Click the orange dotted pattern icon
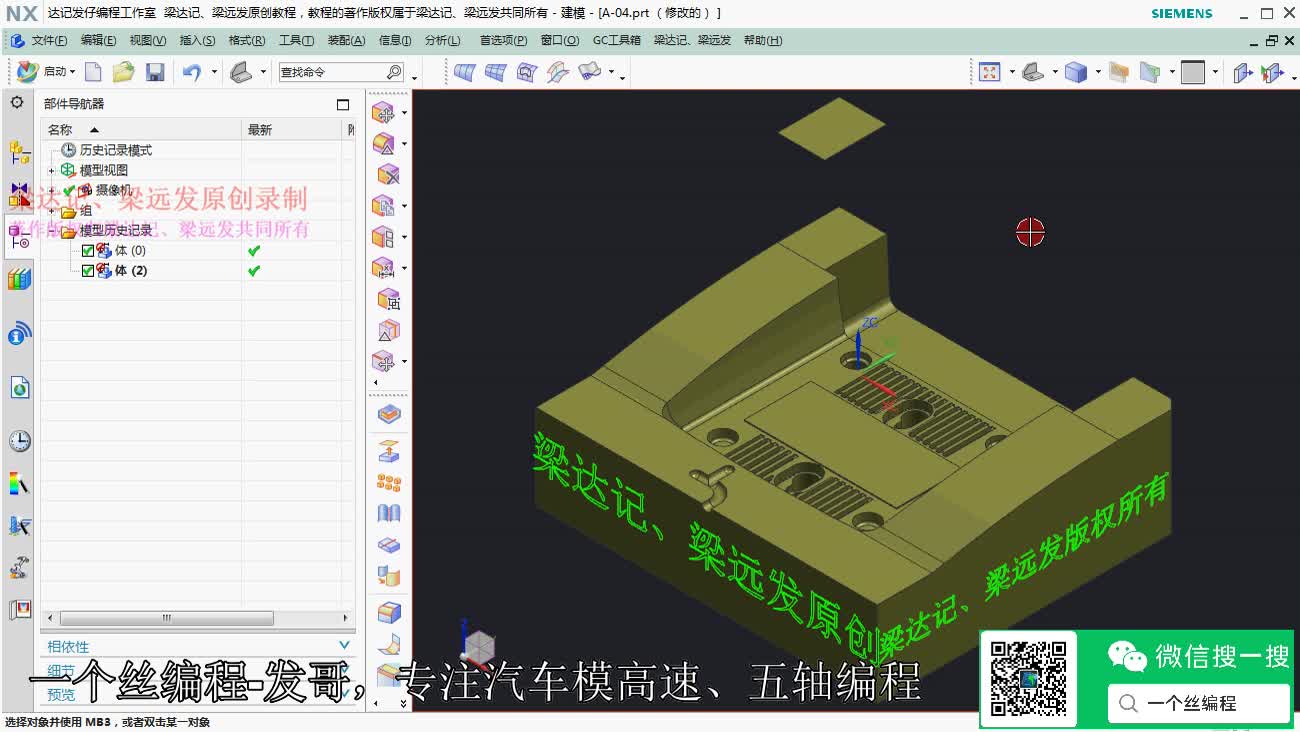This screenshot has width=1300, height=732. (x=389, y=483)
